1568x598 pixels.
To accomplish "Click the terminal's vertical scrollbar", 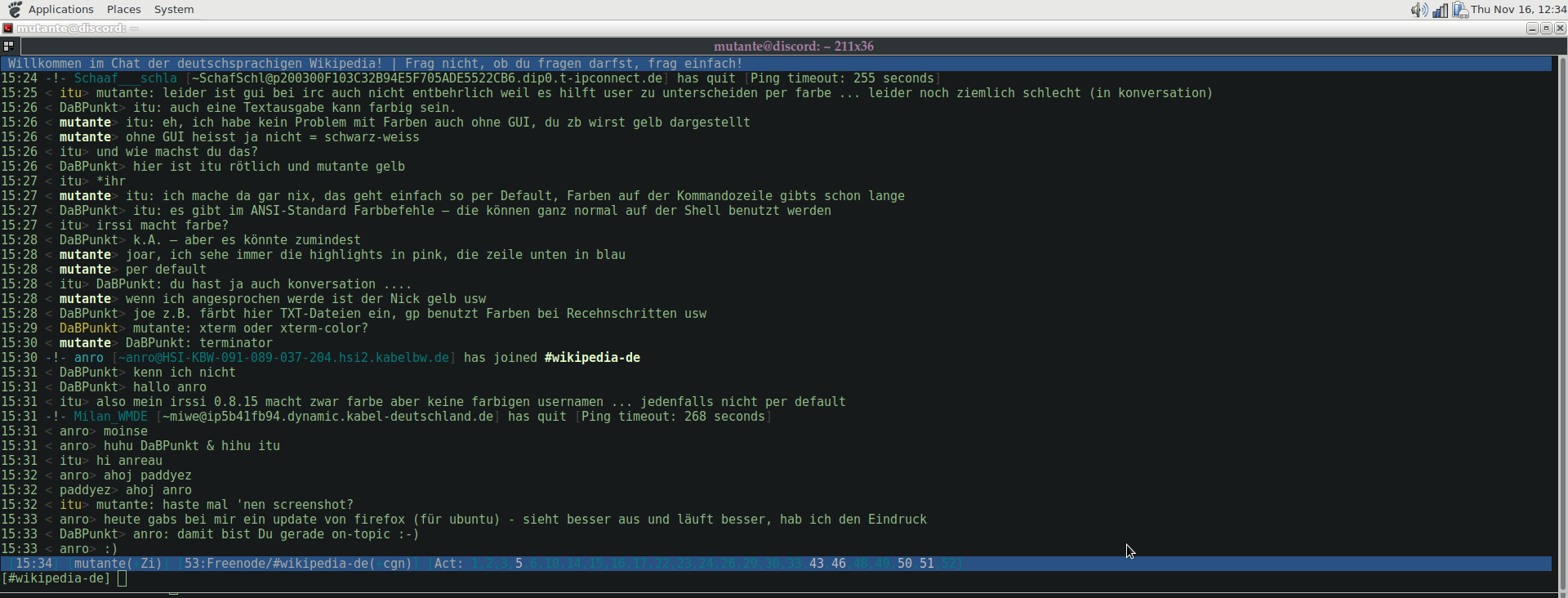I will click(x=1562, y=323).
